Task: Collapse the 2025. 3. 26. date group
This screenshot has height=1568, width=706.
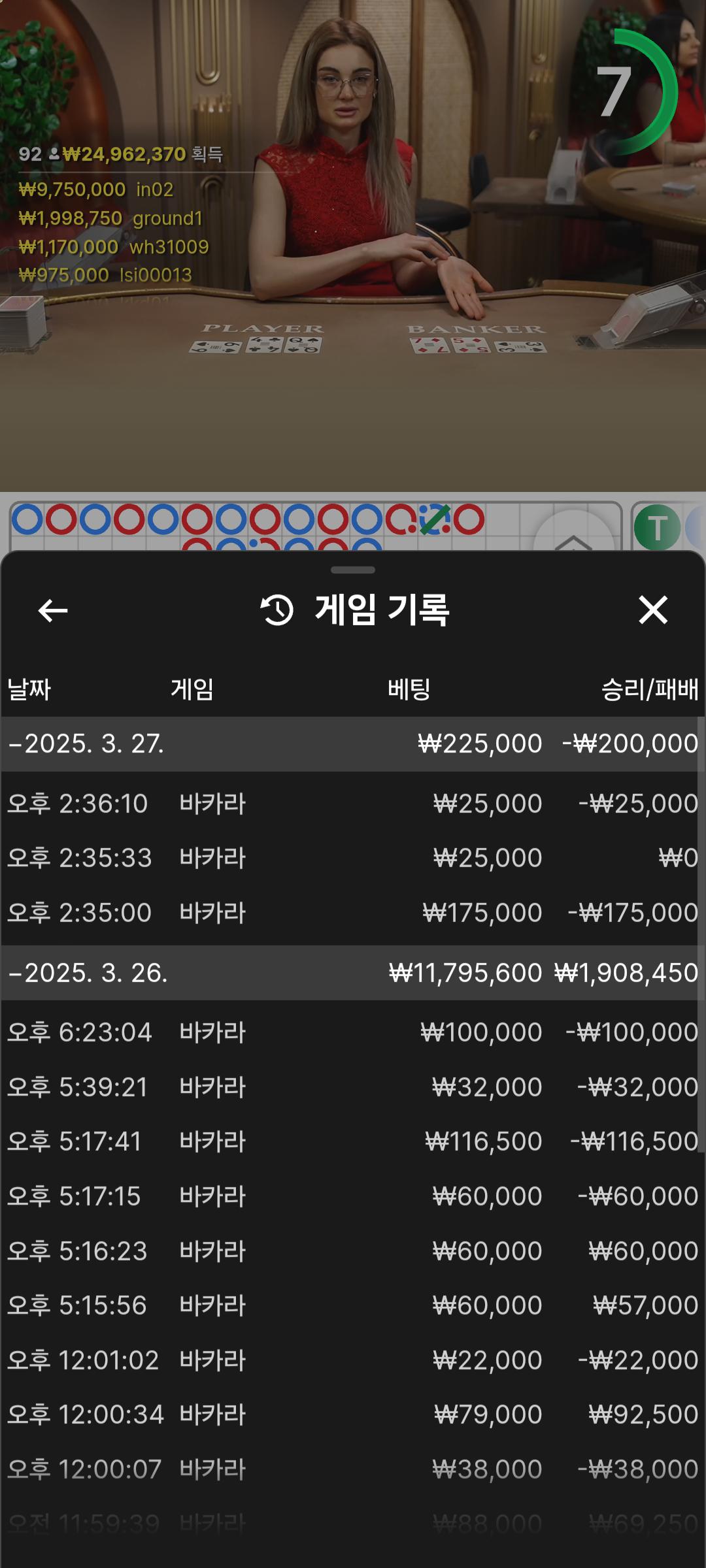Action: click(x=88, y=973)
